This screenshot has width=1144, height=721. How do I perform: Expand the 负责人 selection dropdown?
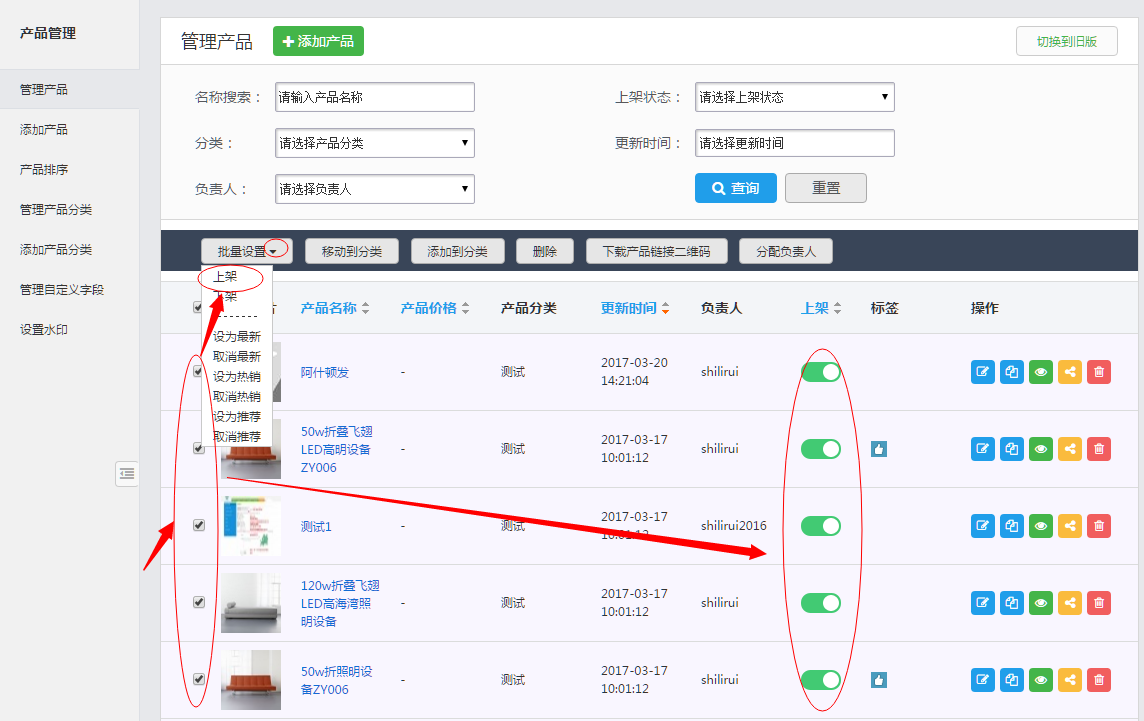pyautogui.click(x=374, y=189)
